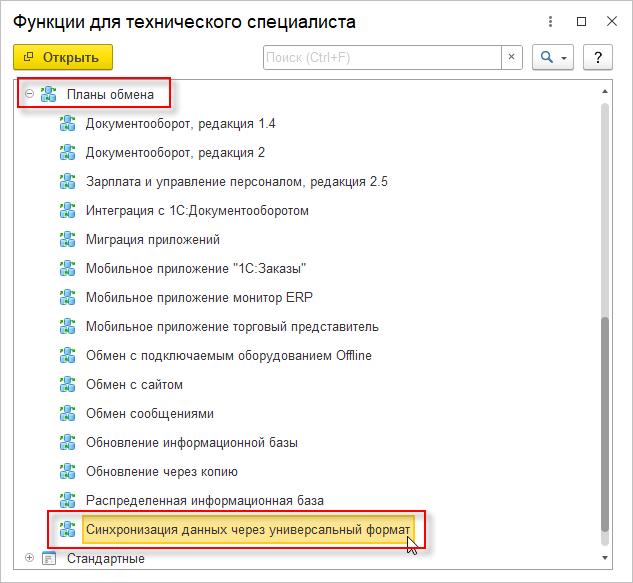Viewport: 633px width, 583px height.
Task: Select "Мобильное приложение монитор ERP" item
Action: click(199, 298)
